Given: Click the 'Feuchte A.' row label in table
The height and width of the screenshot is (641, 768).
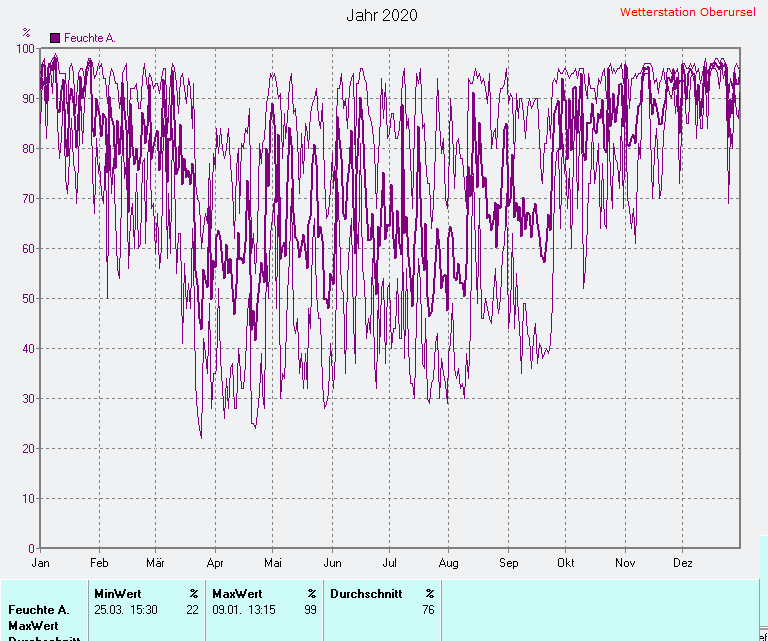Looking at the screenshot, I should click(39, 610).
